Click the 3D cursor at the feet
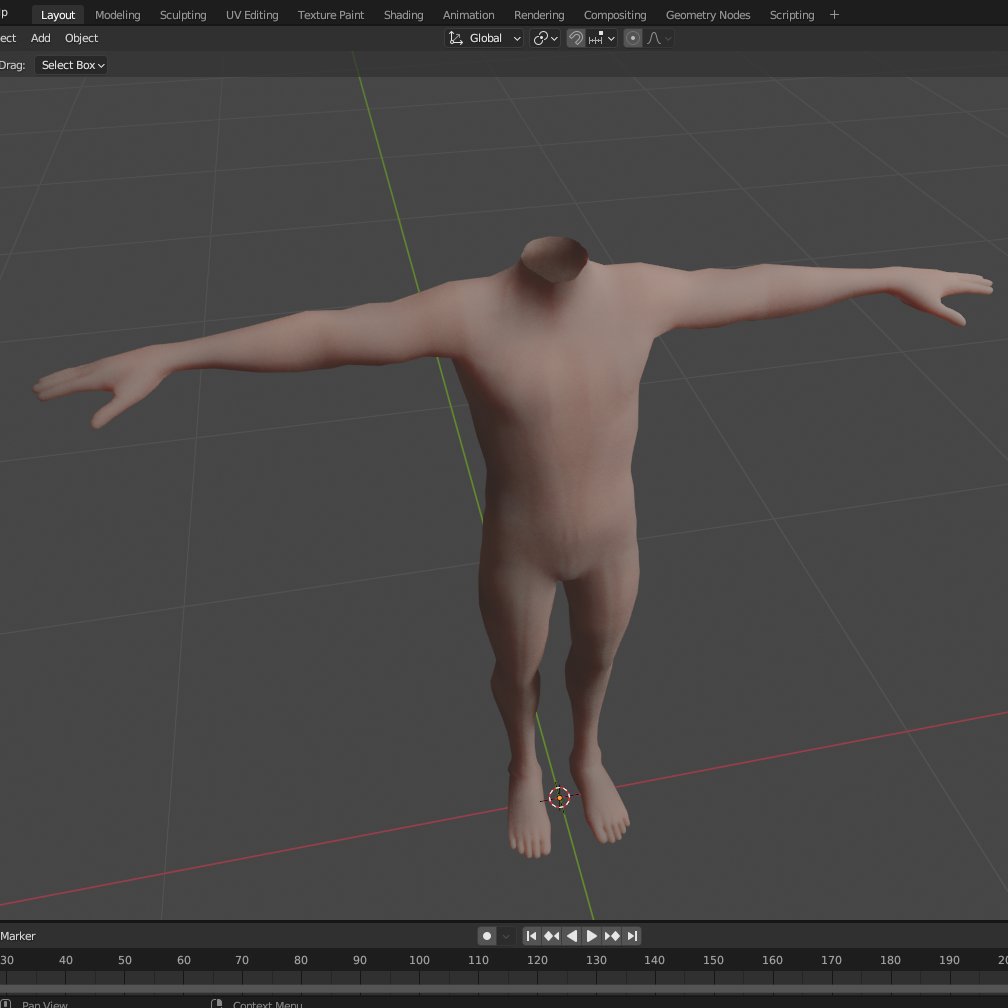1008x1008 pixels. pyautogui.click(x=559, y=798)
